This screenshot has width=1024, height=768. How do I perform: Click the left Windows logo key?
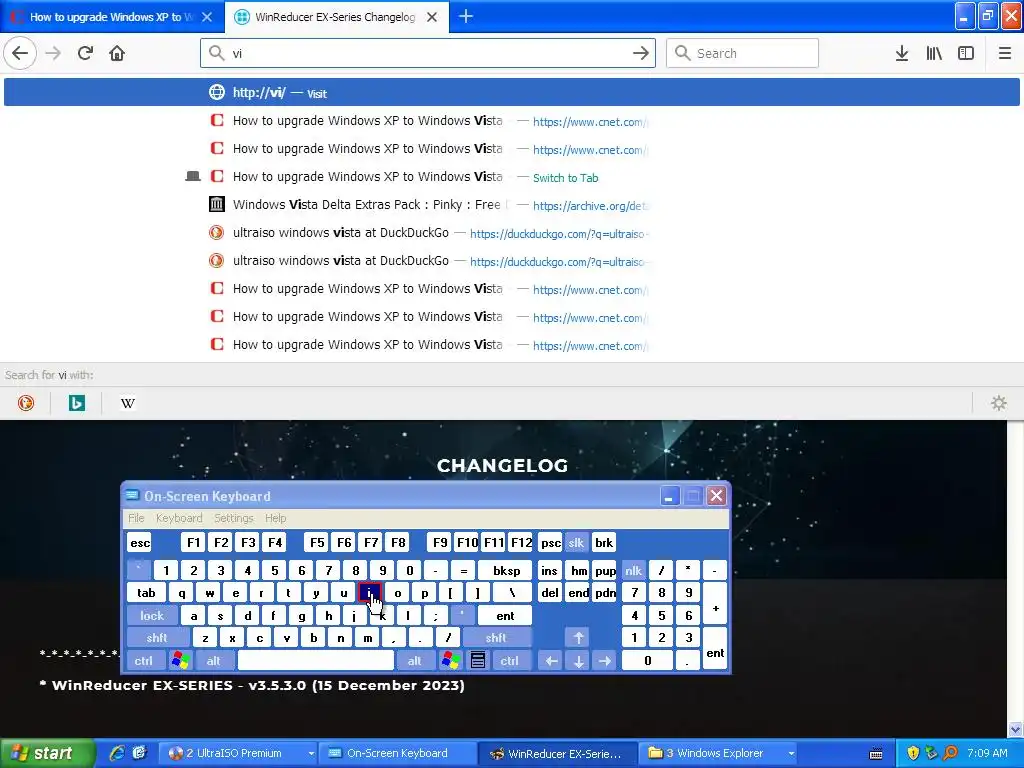click(180, 661)
